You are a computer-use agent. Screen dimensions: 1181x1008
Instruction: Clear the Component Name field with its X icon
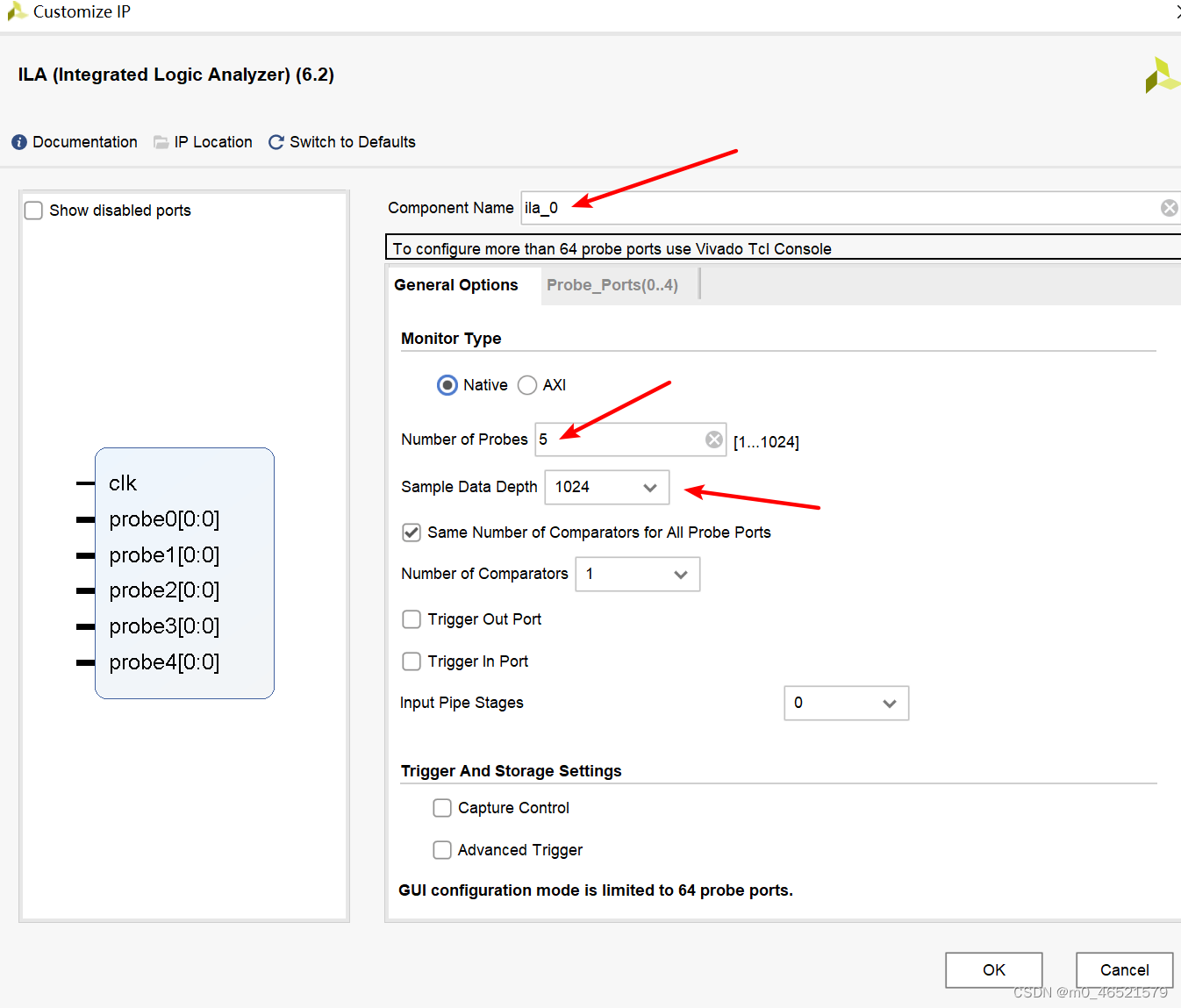pos(1169,208)
